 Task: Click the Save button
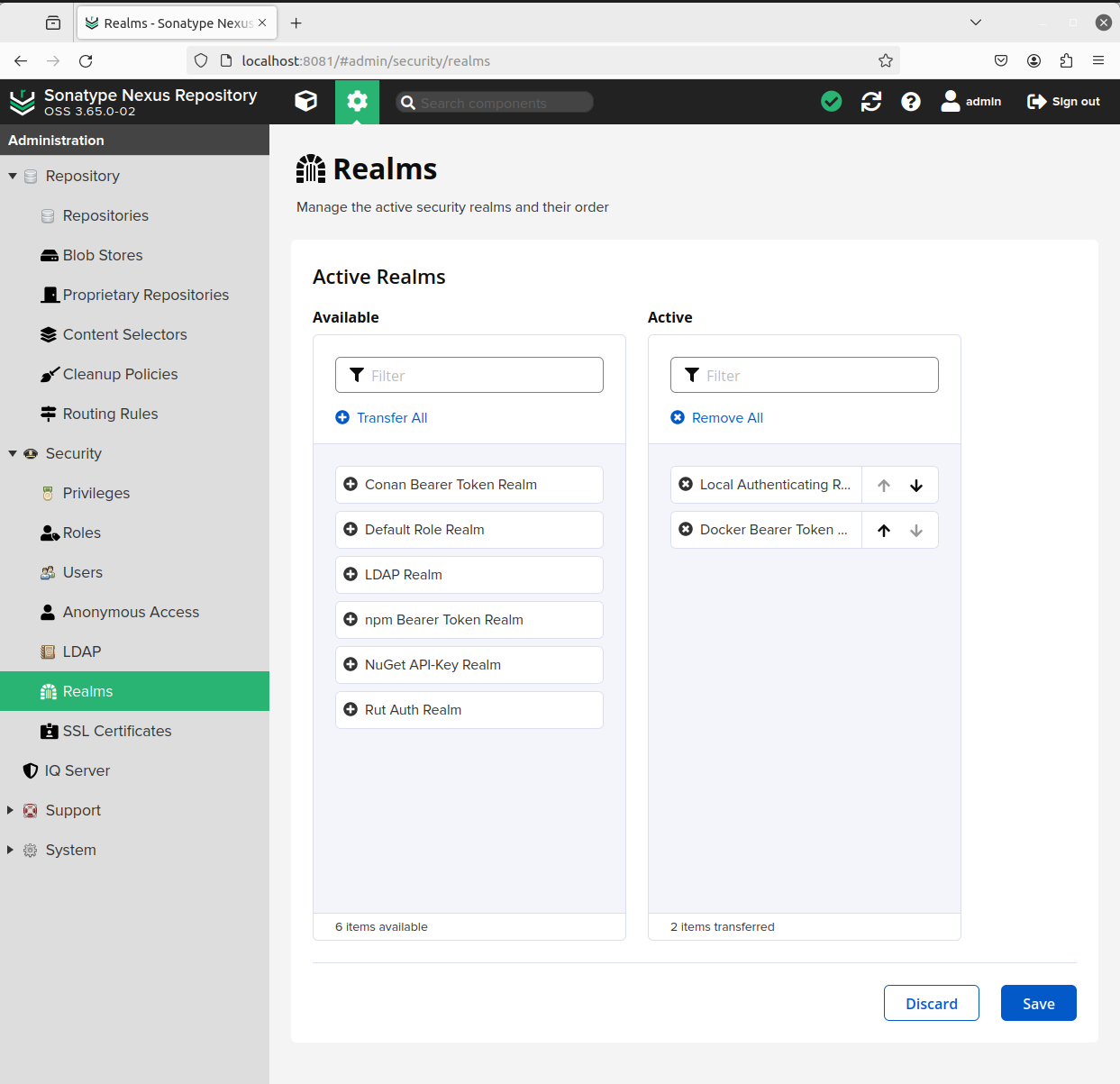coord(1039,1003)
